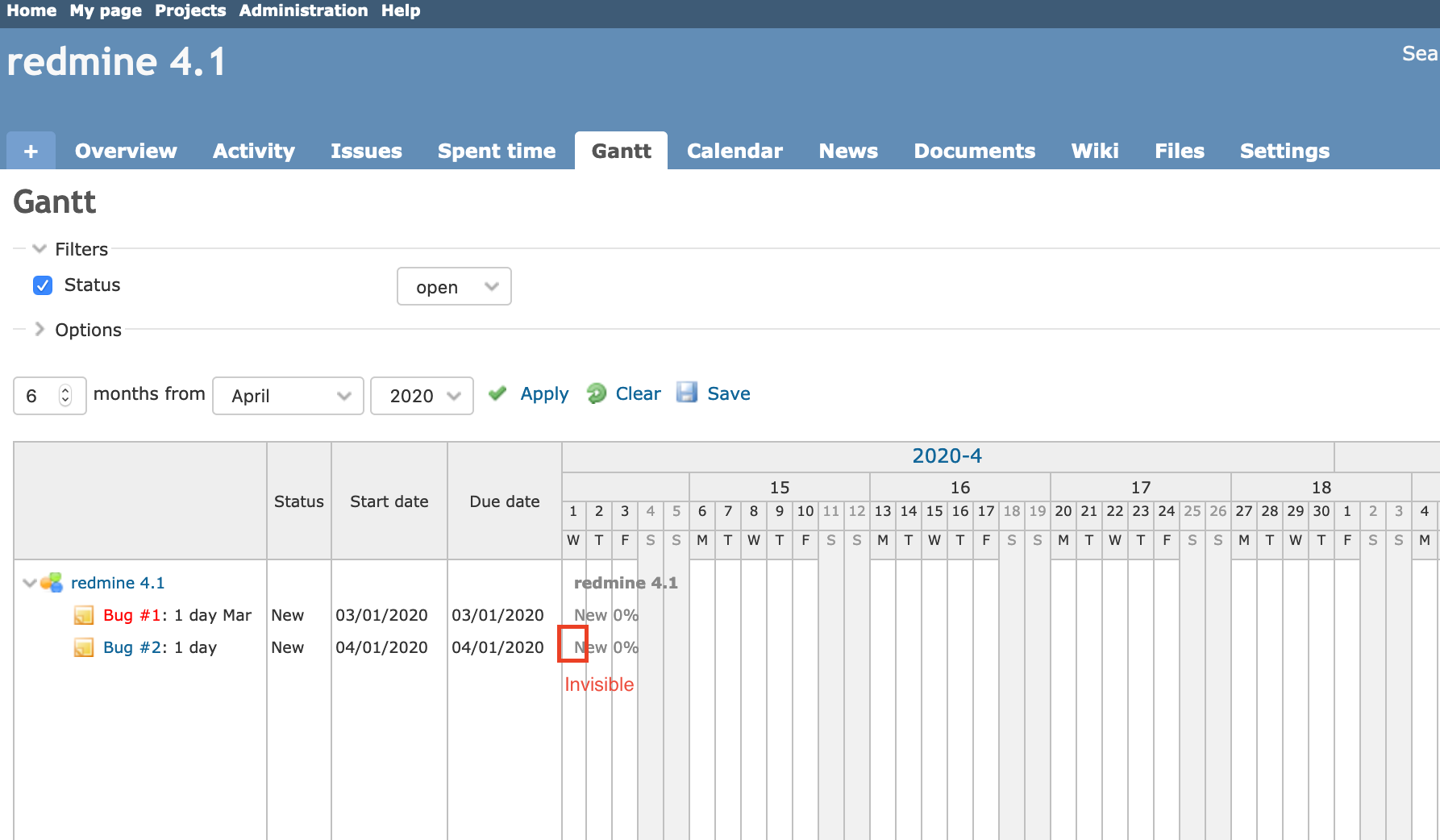Click the redmine 4.1 project icon
The height and width of the screenshot is (840, 1440).
(52, 582)
